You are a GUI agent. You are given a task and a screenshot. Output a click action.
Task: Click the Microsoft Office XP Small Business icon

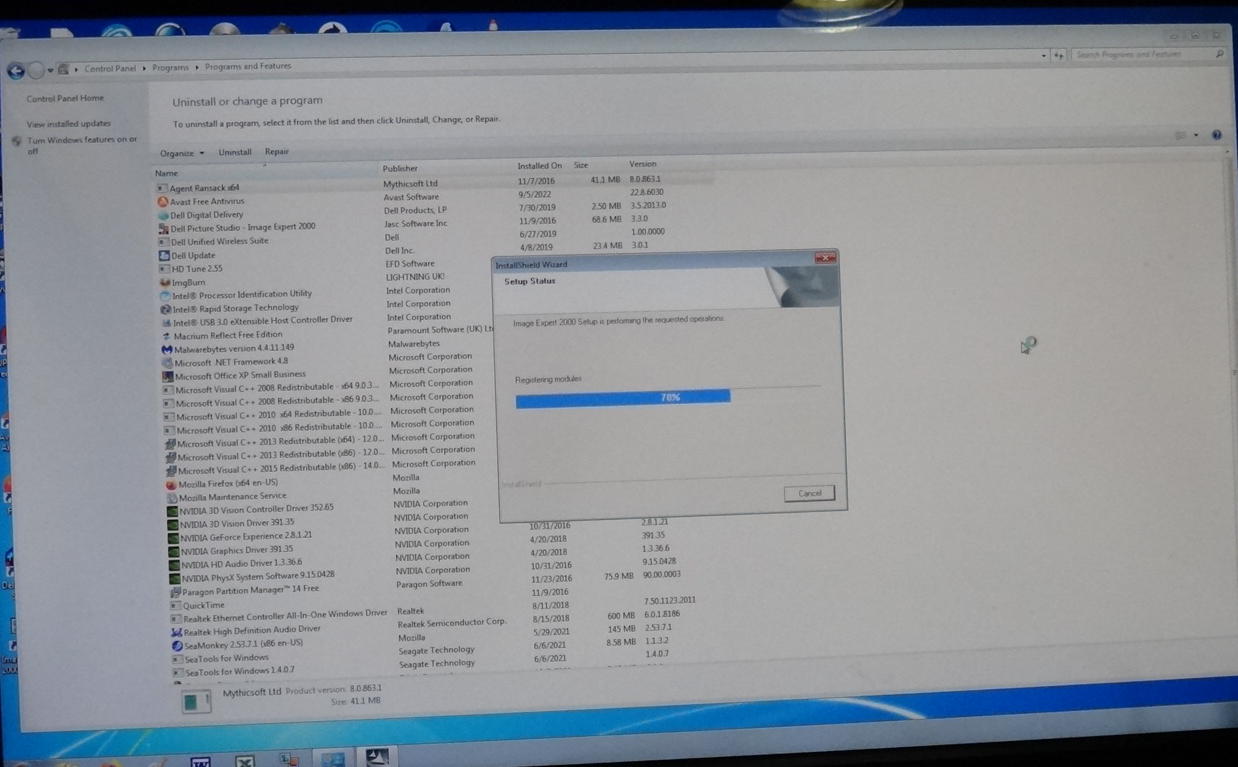pyautogui.click(x=168, y=376)
